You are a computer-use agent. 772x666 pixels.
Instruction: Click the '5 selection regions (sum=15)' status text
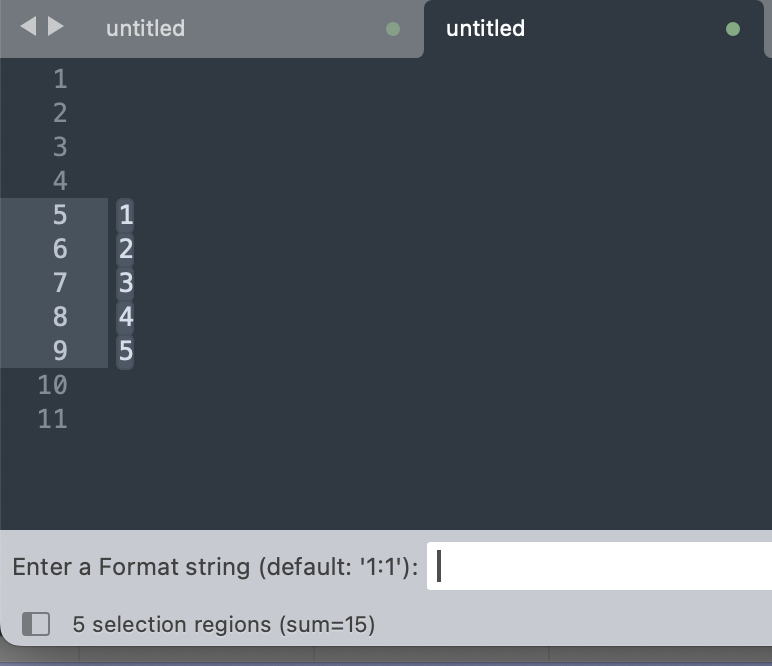[x=224, y=624]
